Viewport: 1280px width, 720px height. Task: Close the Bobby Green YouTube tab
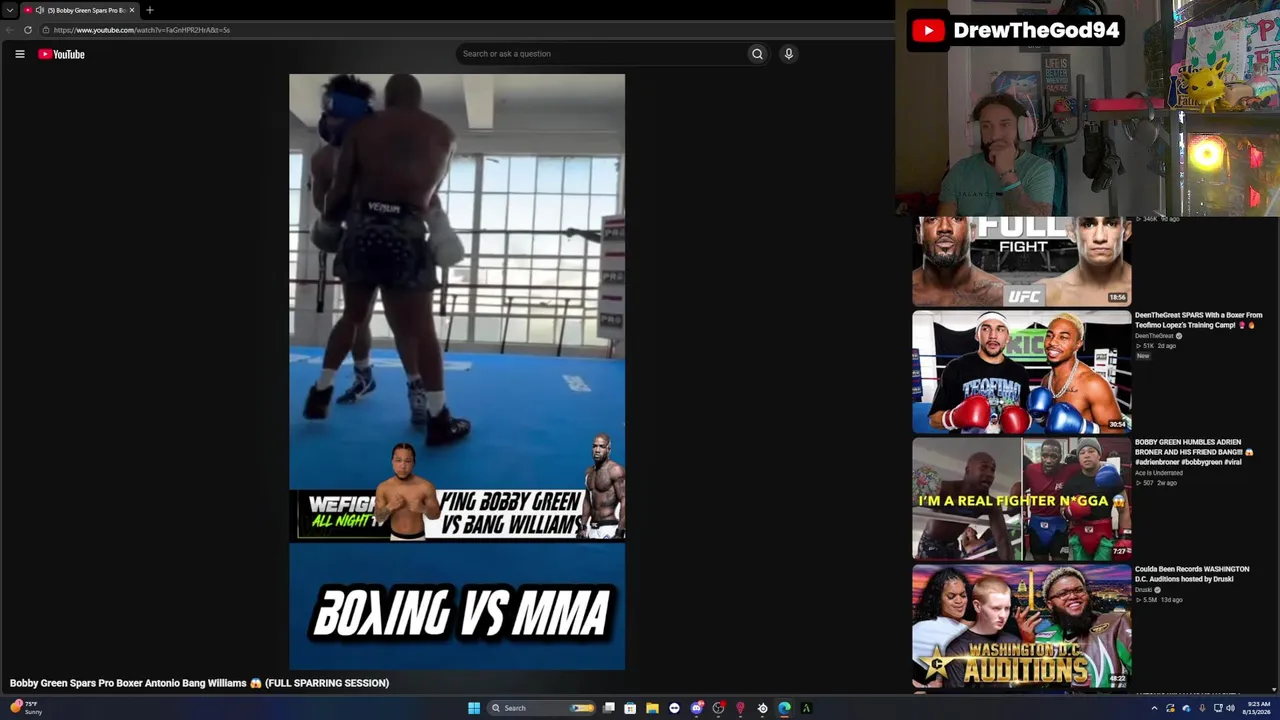point(131,10)
